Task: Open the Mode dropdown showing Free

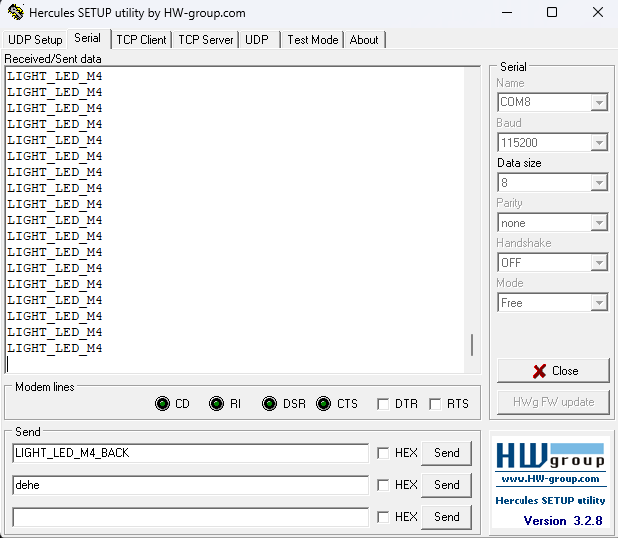Action: (x=599, y=303)
